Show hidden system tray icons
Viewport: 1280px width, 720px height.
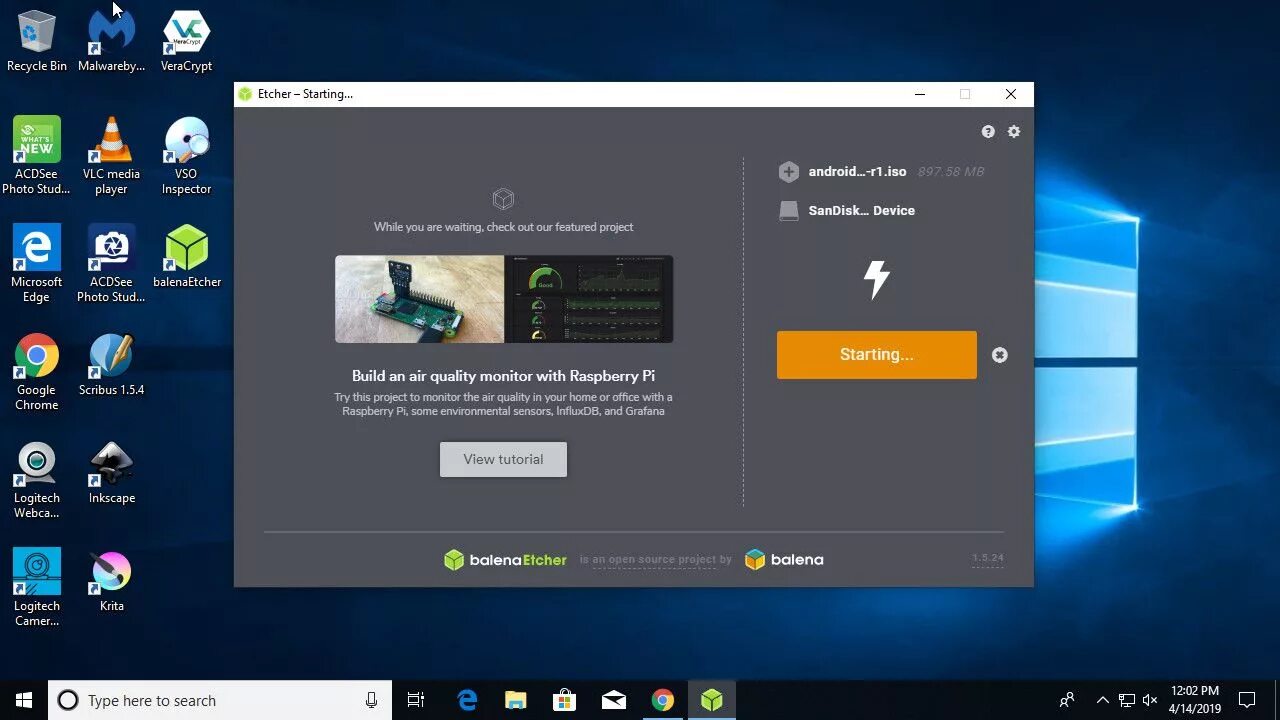point(1102,700)
